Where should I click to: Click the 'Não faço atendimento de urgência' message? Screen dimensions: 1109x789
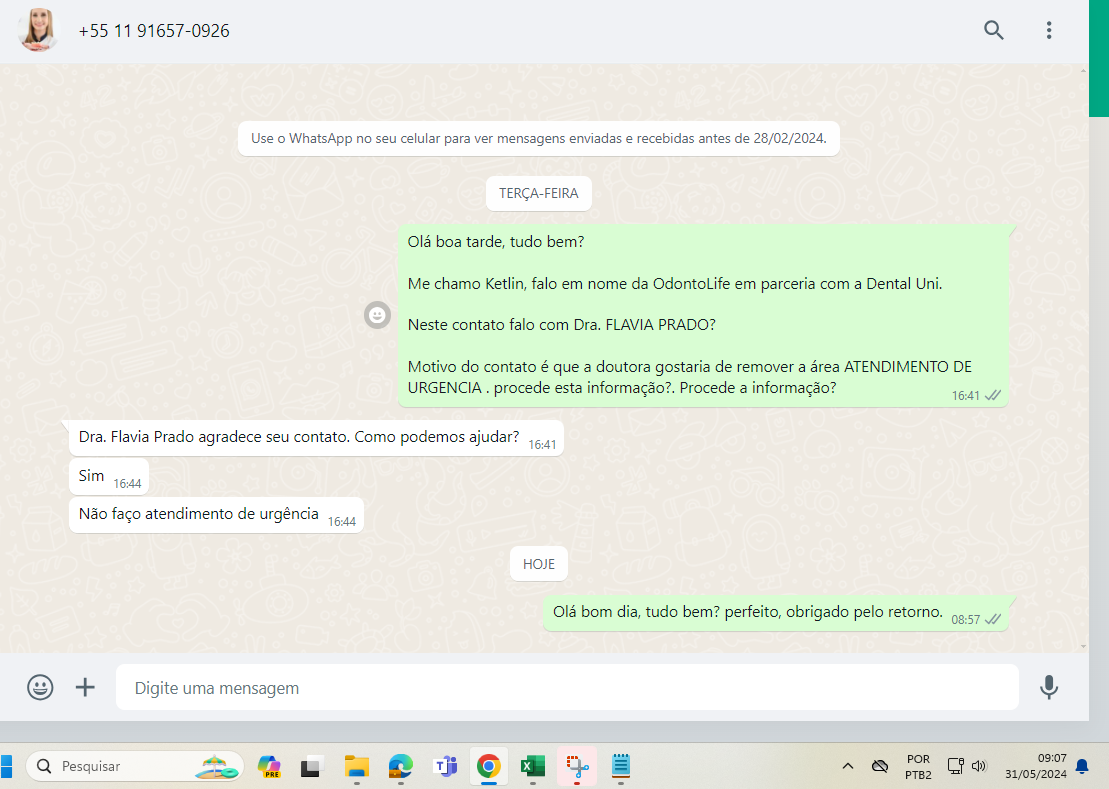216,515
